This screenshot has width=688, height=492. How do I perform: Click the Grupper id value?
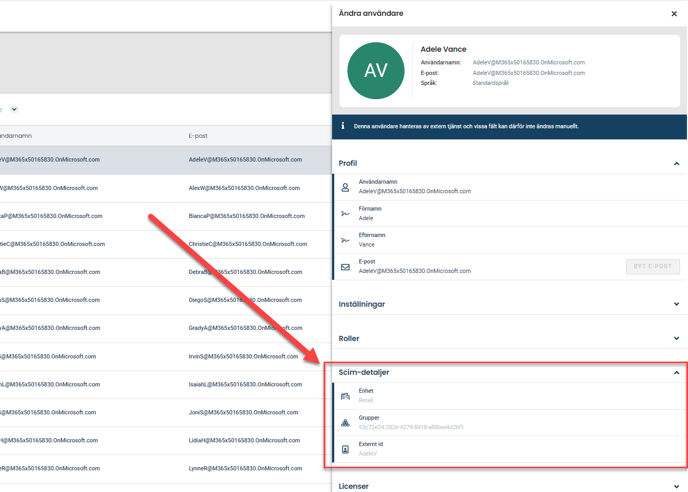coord(411,427)
